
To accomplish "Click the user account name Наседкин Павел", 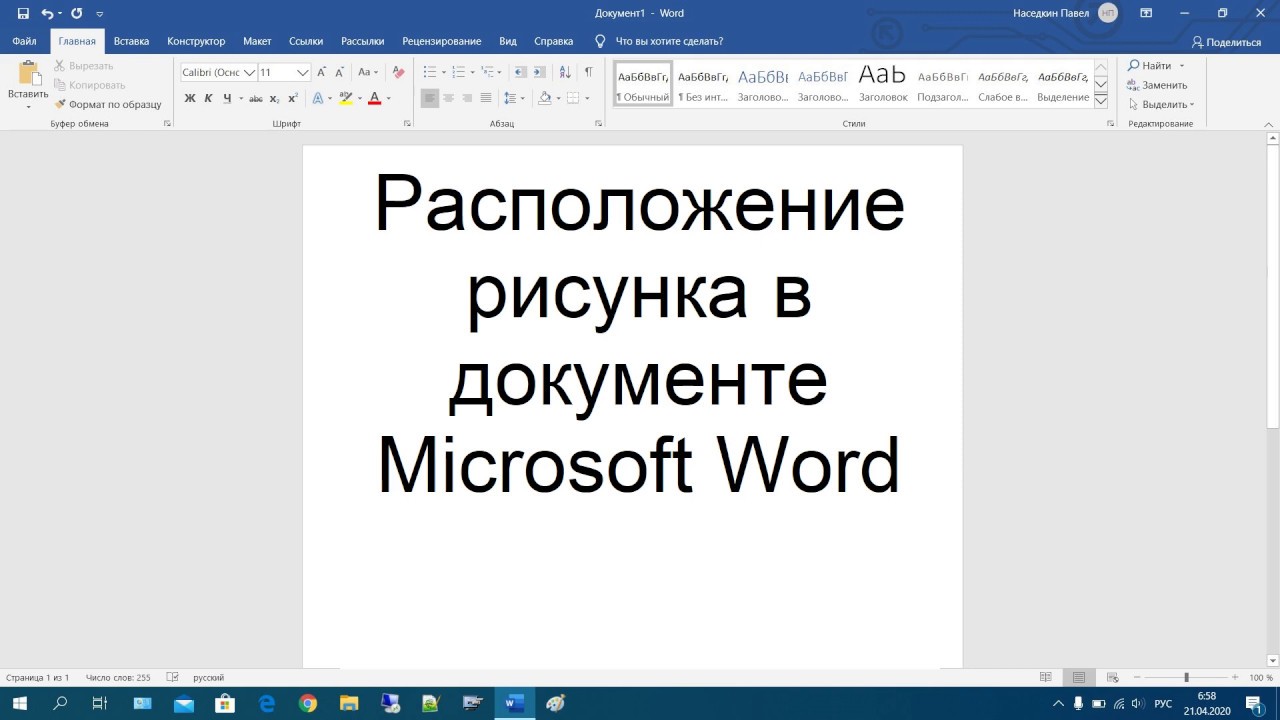I will pos(1050,13).
